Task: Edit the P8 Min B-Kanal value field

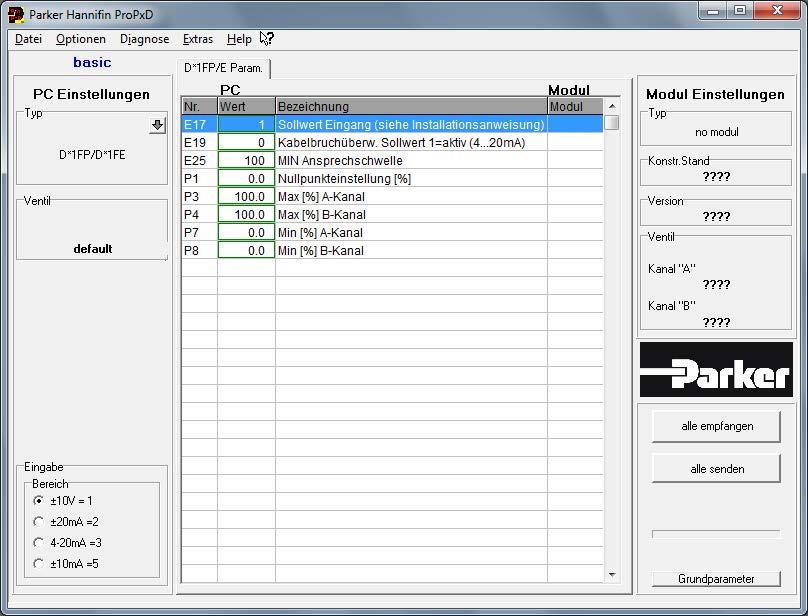Action: tap(246, 251)
